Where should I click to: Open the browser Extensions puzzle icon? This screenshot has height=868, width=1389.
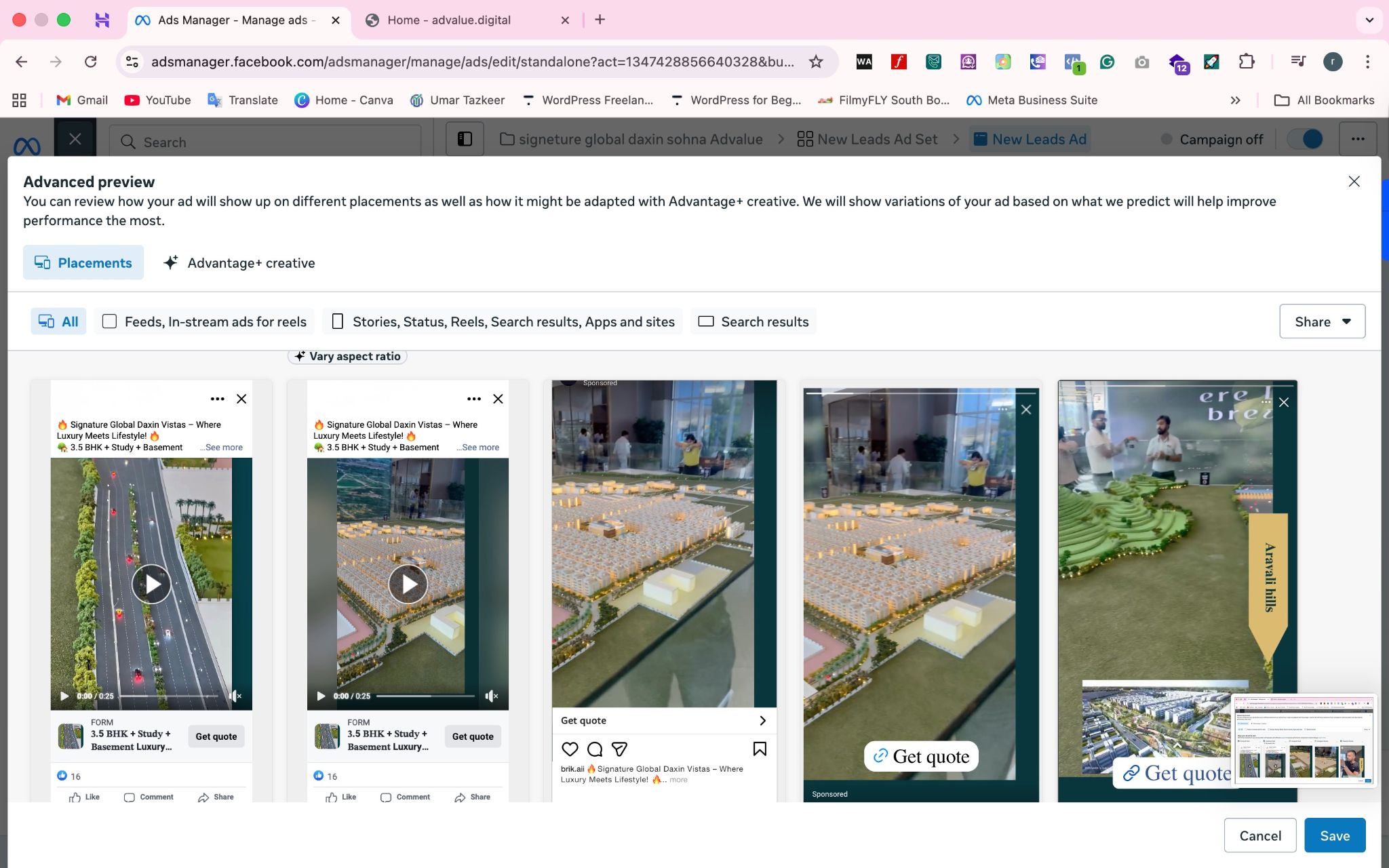(x=1246, y=62)
